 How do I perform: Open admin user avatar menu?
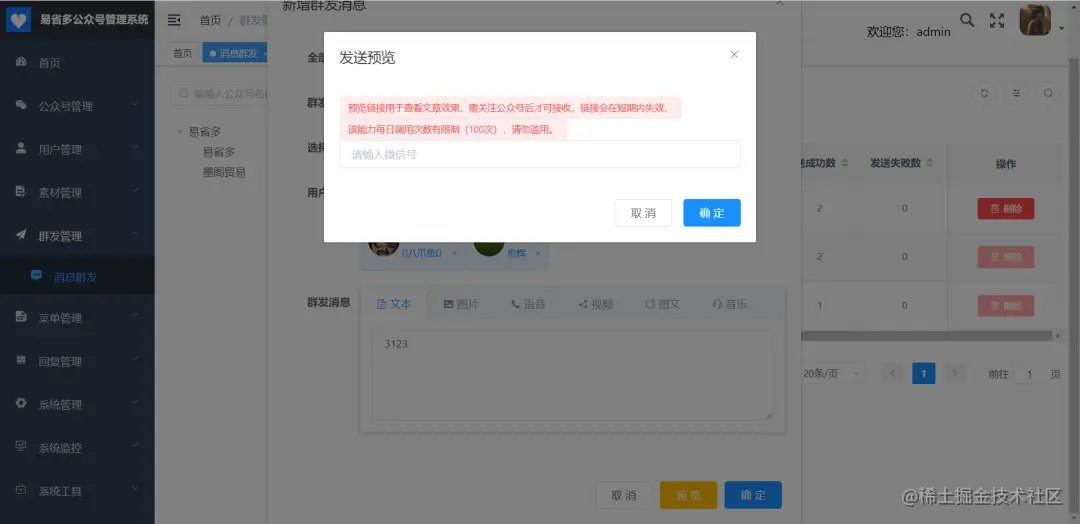click(1035, 21)
